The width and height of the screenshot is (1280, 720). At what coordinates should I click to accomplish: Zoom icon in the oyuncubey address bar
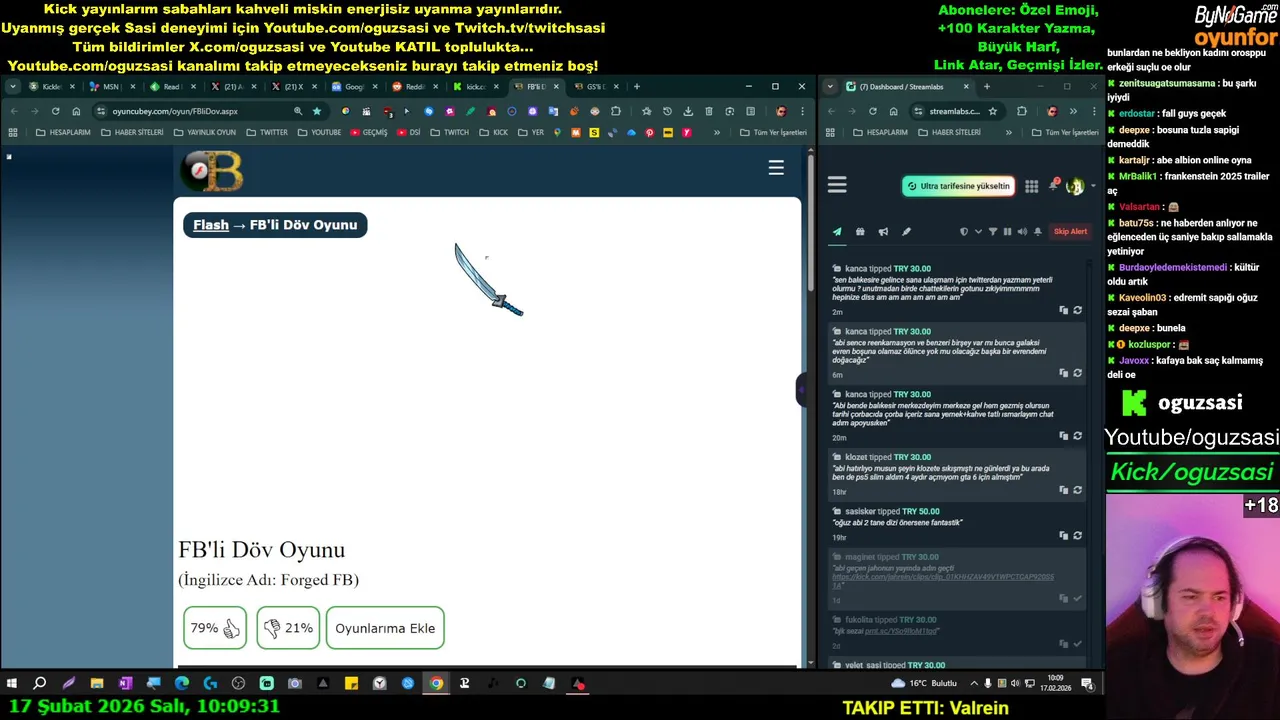[298, 111]
